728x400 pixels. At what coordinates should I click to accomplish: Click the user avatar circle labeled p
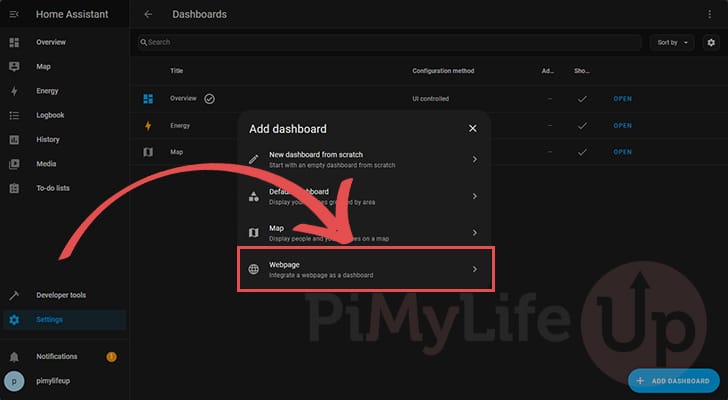pyautogui.click(x=14, y=381)
